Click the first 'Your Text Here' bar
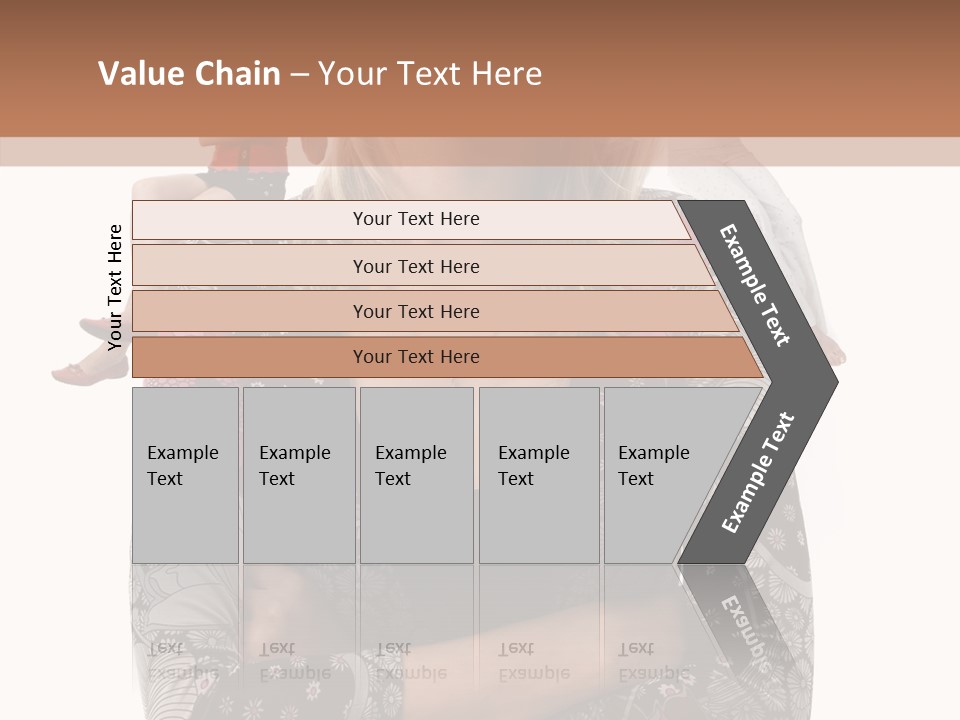Screen dimensions: 960x720 (x=411, y=220)
